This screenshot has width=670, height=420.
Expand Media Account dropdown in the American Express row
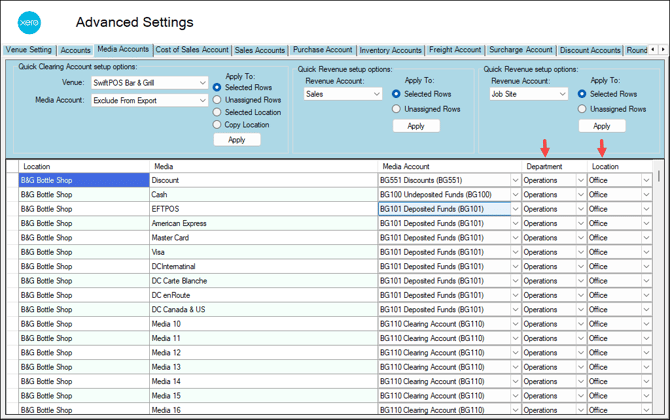515,223
